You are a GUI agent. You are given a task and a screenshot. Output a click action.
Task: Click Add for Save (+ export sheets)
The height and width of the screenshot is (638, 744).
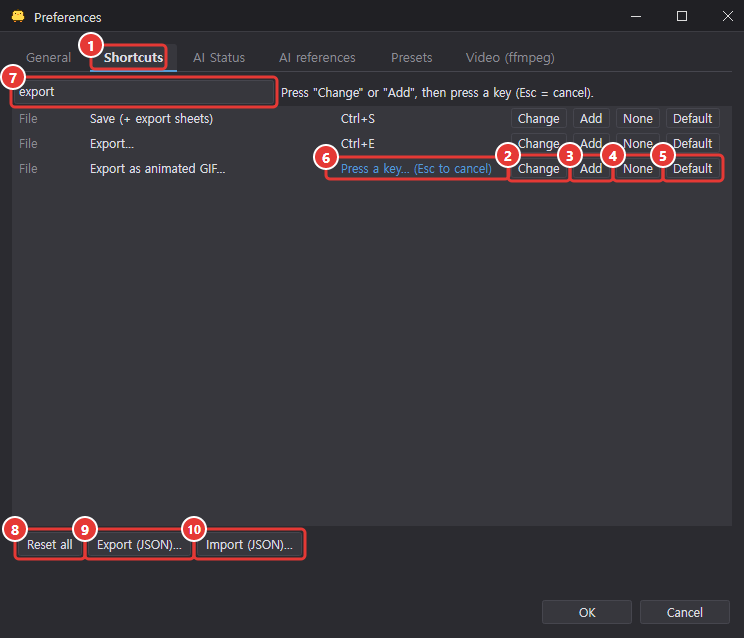coord(591,119)
